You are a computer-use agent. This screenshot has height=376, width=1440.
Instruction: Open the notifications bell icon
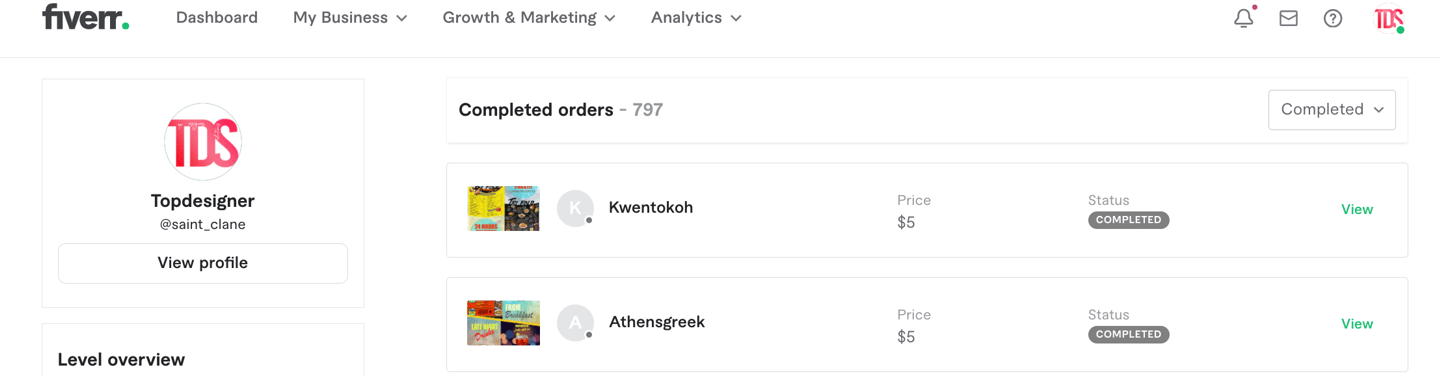(x=1243, y=18)
